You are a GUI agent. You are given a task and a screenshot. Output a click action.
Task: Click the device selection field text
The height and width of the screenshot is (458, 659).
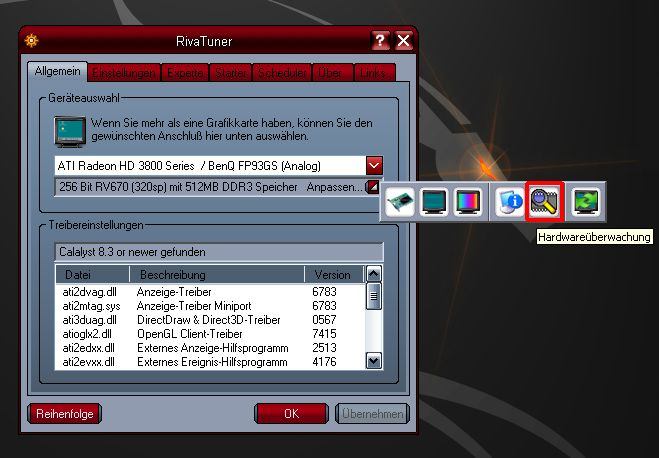pyautogui.click(x=189, y=166)
